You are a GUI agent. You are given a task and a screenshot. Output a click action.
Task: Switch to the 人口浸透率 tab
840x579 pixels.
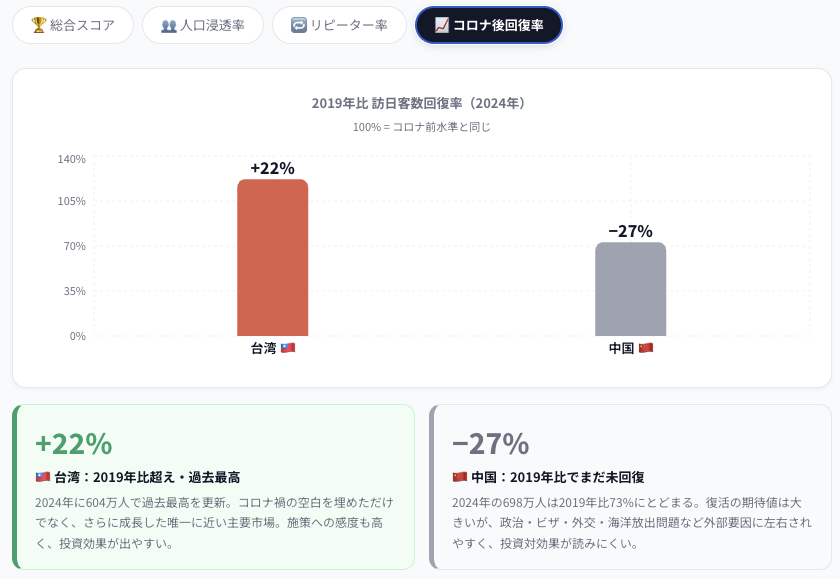point(203,25)
